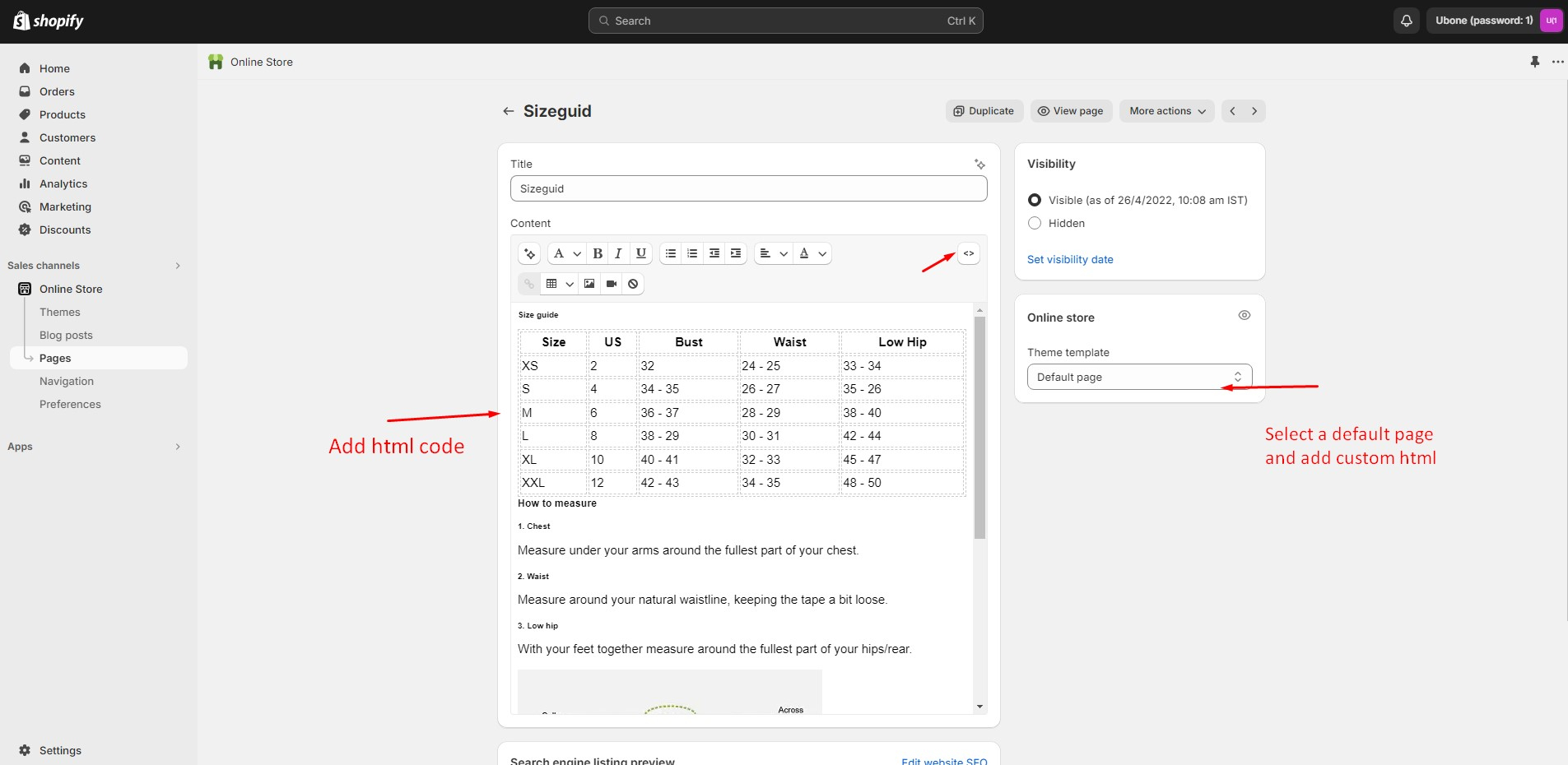
Task: Select the Hidden visibility option
Action: (1035, 223)
